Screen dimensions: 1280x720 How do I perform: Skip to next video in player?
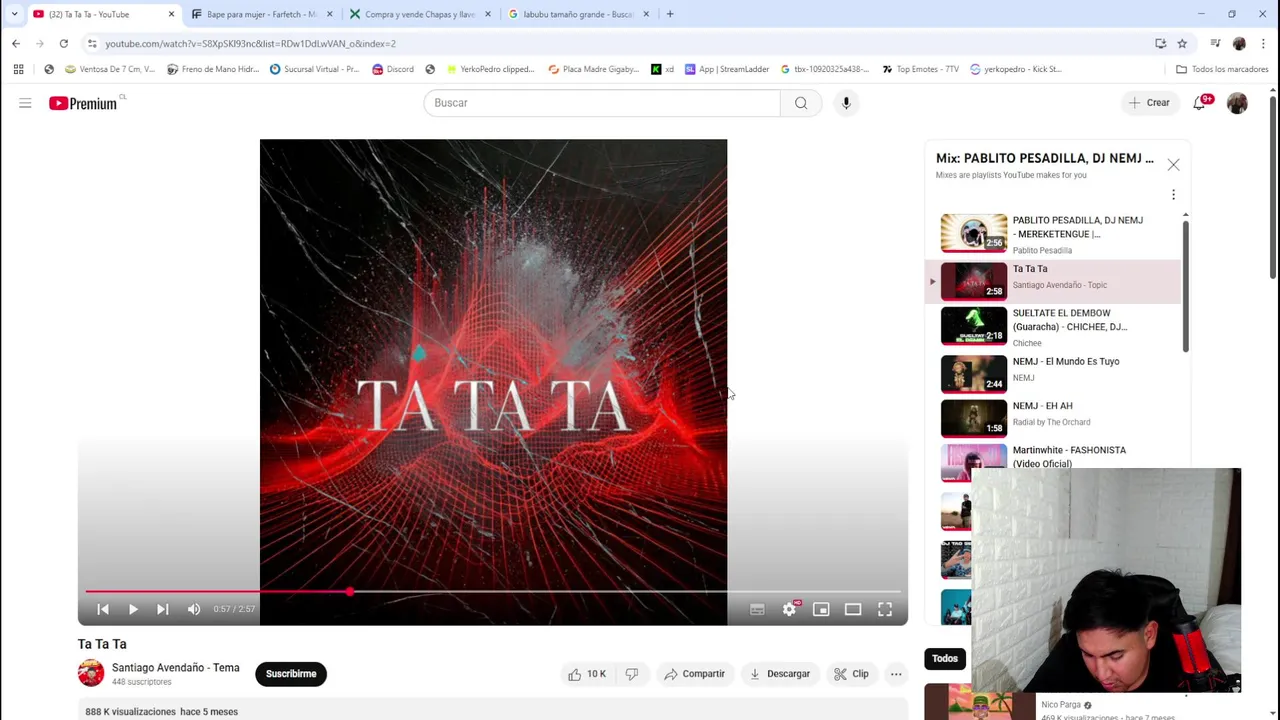pyautogui.click(x=163, y=609)
